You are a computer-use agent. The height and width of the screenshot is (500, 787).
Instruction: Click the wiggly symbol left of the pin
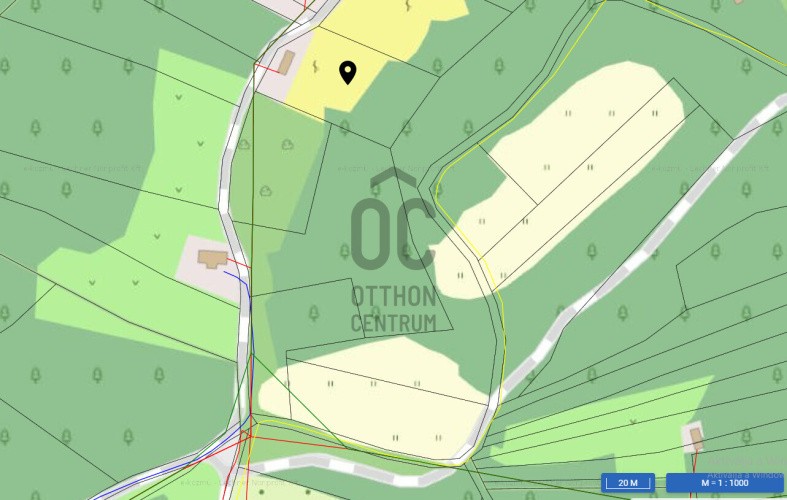click(x=315, y=66)
